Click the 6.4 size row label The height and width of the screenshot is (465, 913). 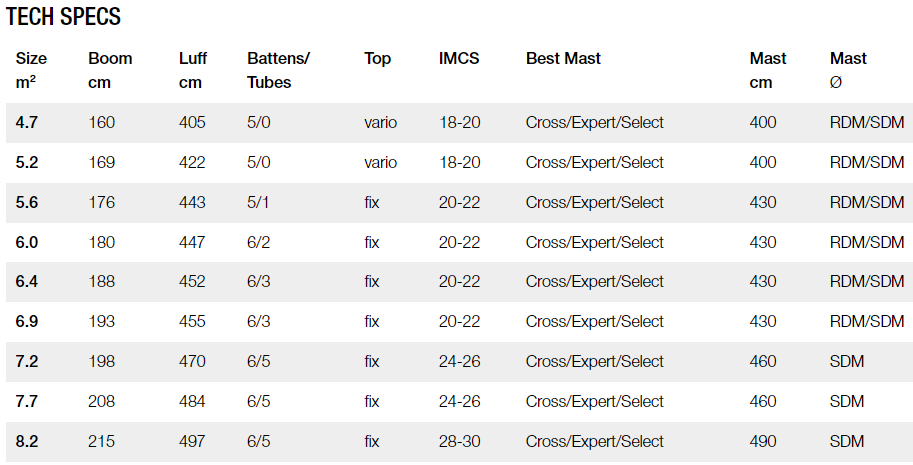[x=27, y=282]
